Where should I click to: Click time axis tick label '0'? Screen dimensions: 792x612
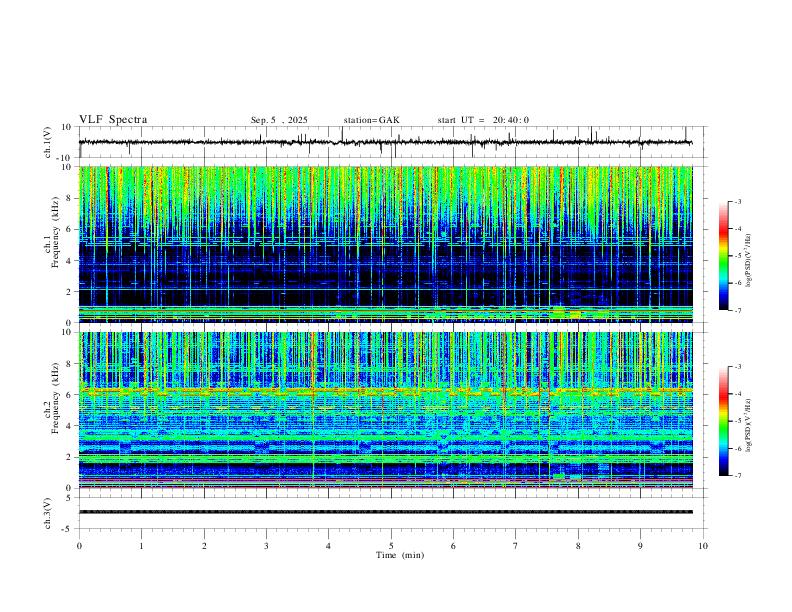79,546
